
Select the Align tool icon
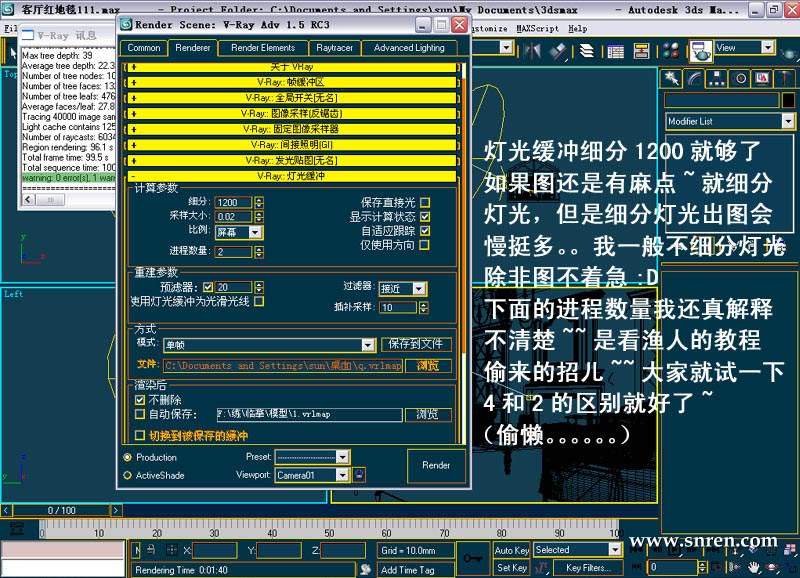coord(558,51)
